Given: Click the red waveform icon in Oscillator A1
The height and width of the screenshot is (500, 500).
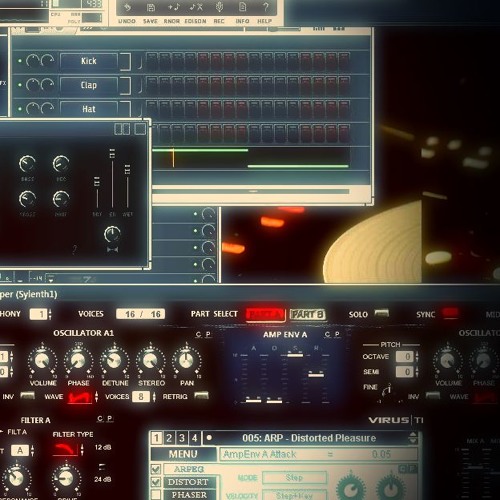Looking at the screenshot, I should pos(80,397).
